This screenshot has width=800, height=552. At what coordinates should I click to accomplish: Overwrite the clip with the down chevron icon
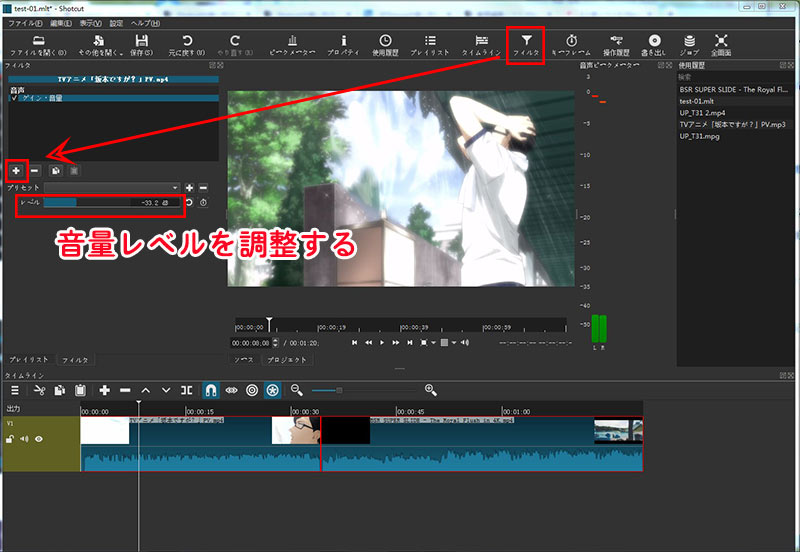point(166,390)
